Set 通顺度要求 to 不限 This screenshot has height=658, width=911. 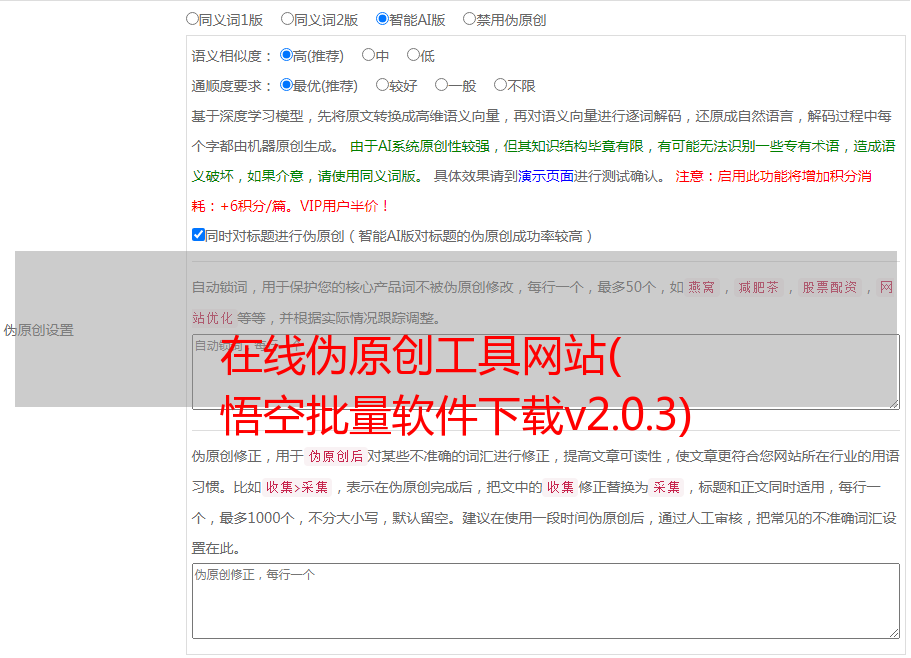pos(501,86)
